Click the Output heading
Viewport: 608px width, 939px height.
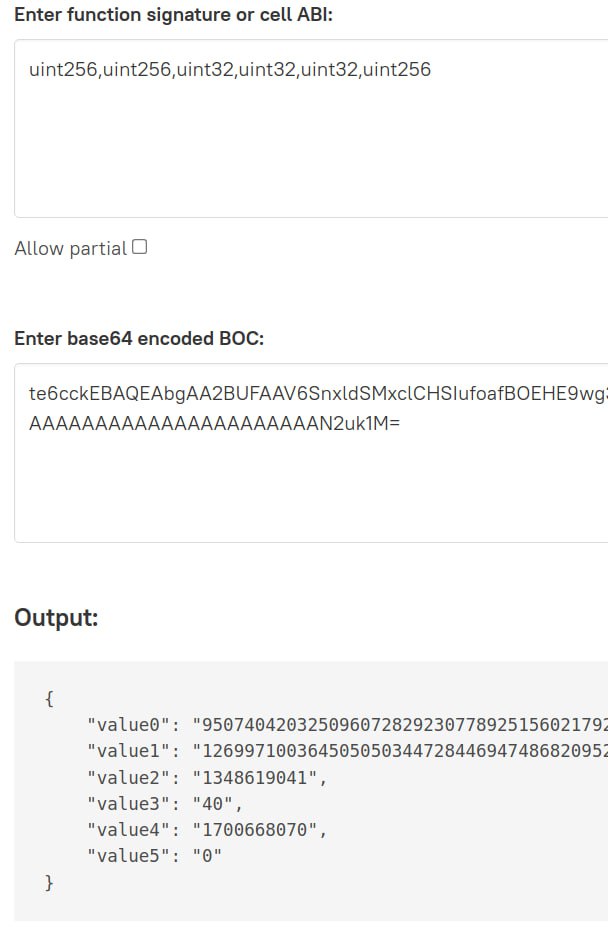[56, 617]
